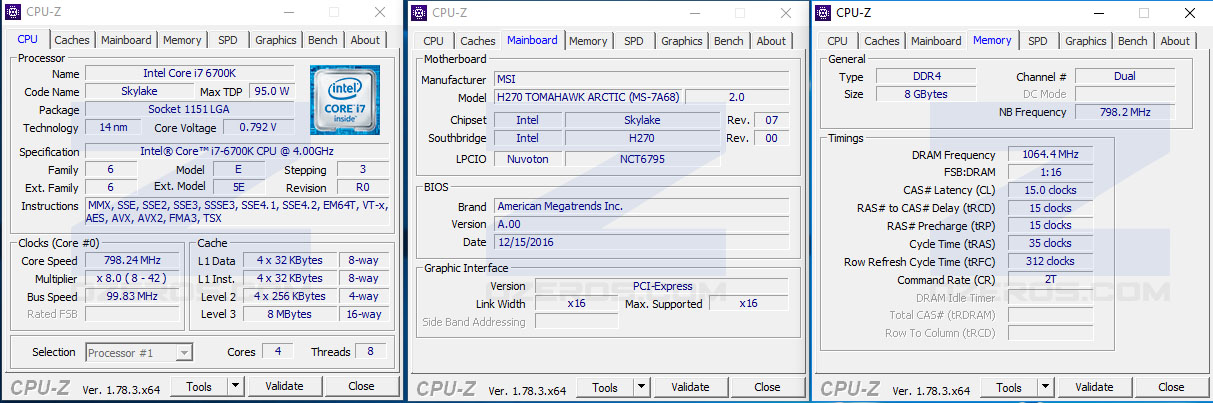Viewport: 1213px width, 403px height.
Task: Open the Processor #1 selection dropdown
Action: (x=139, y=352)
